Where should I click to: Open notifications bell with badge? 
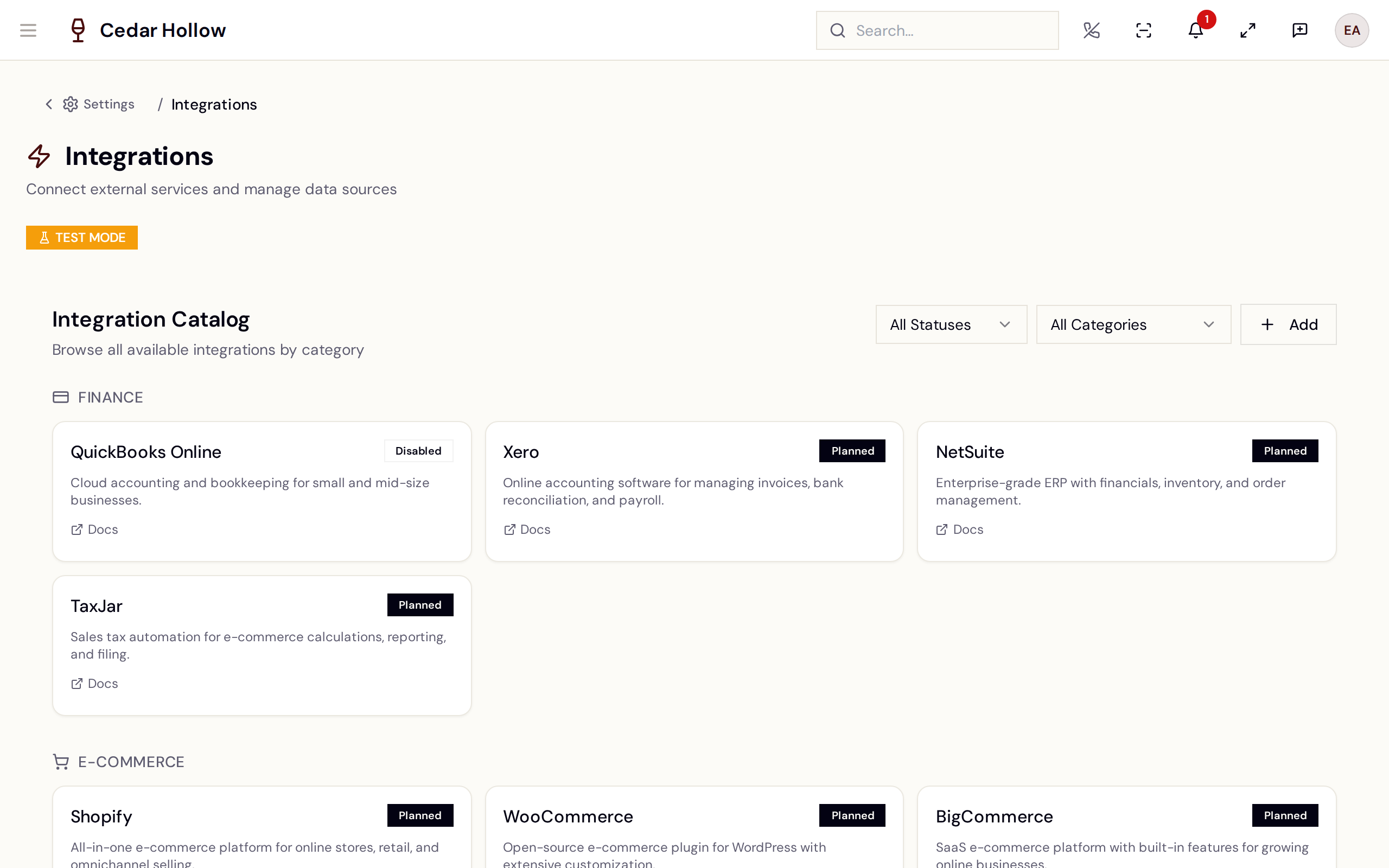pyautogui.click(x=1196, y=30)
